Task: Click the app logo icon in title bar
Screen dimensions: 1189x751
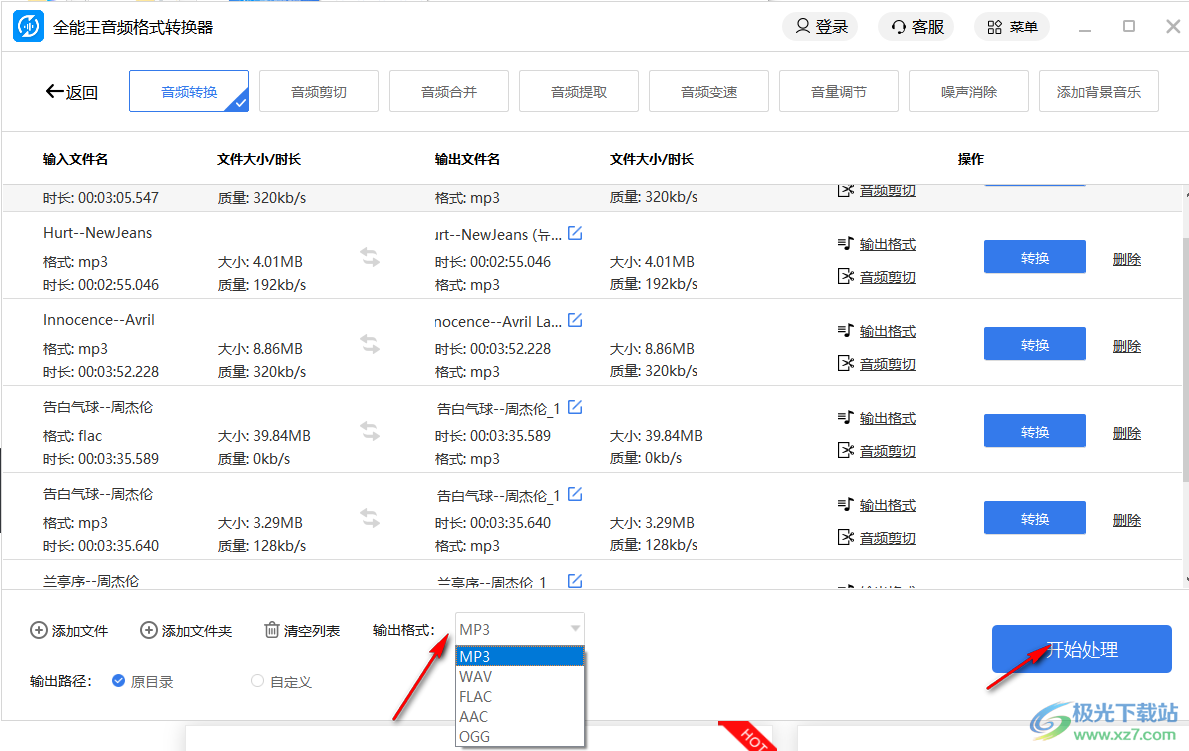Action: click(27, 26)
